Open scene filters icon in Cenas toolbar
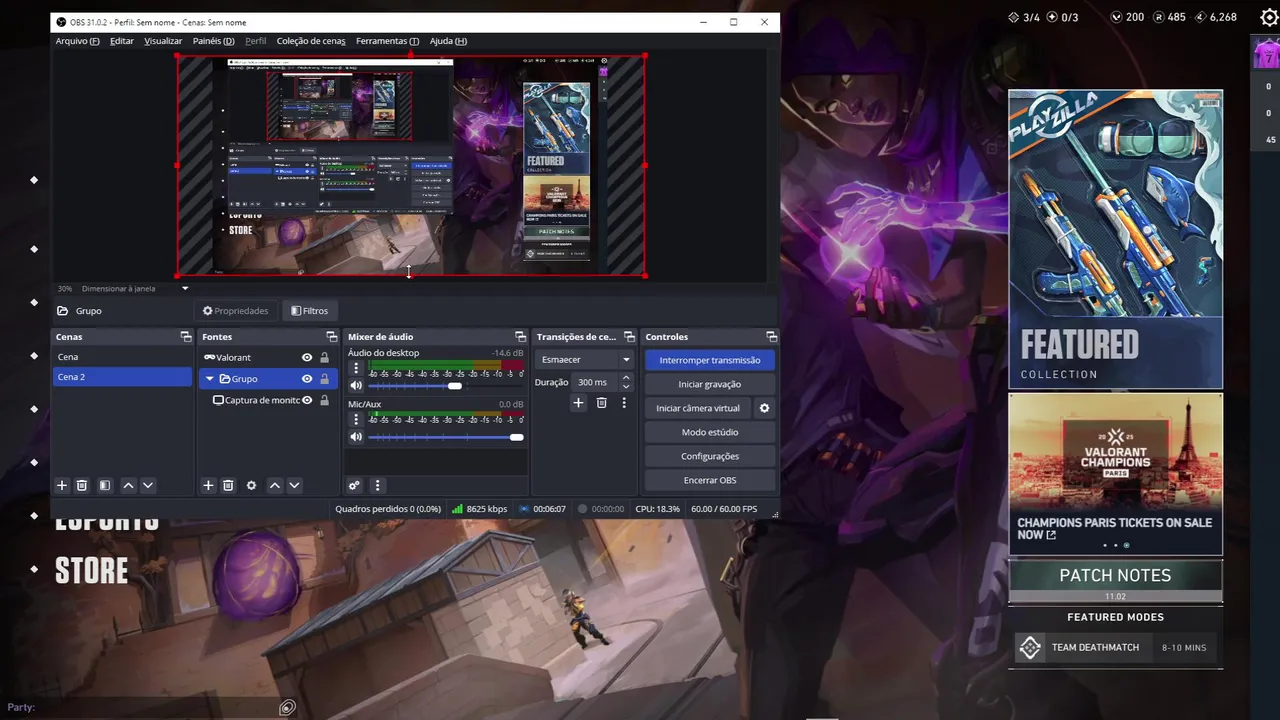The width and height of the screenshot is (1280, 720). 104,485
